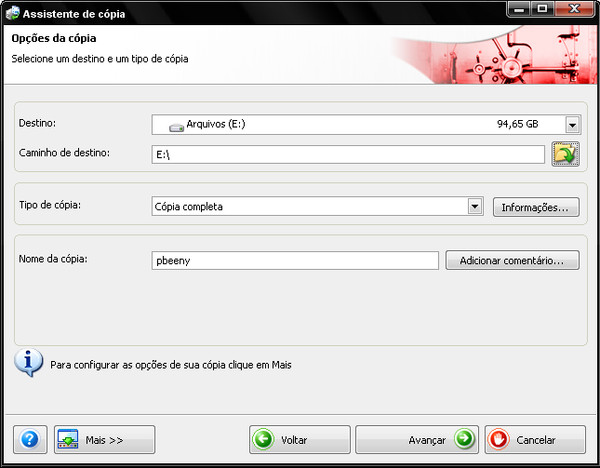Click the Tipo de cópia: label
This screenshot has height=468, width=600.
point(50,205)
